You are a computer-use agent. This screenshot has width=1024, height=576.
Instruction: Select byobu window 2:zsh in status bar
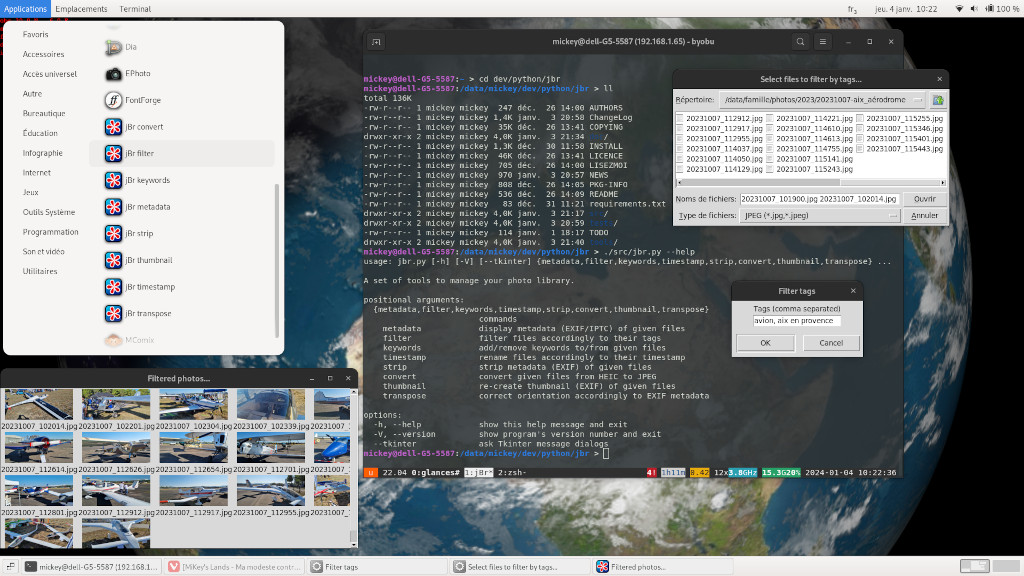tap(512, 472)
